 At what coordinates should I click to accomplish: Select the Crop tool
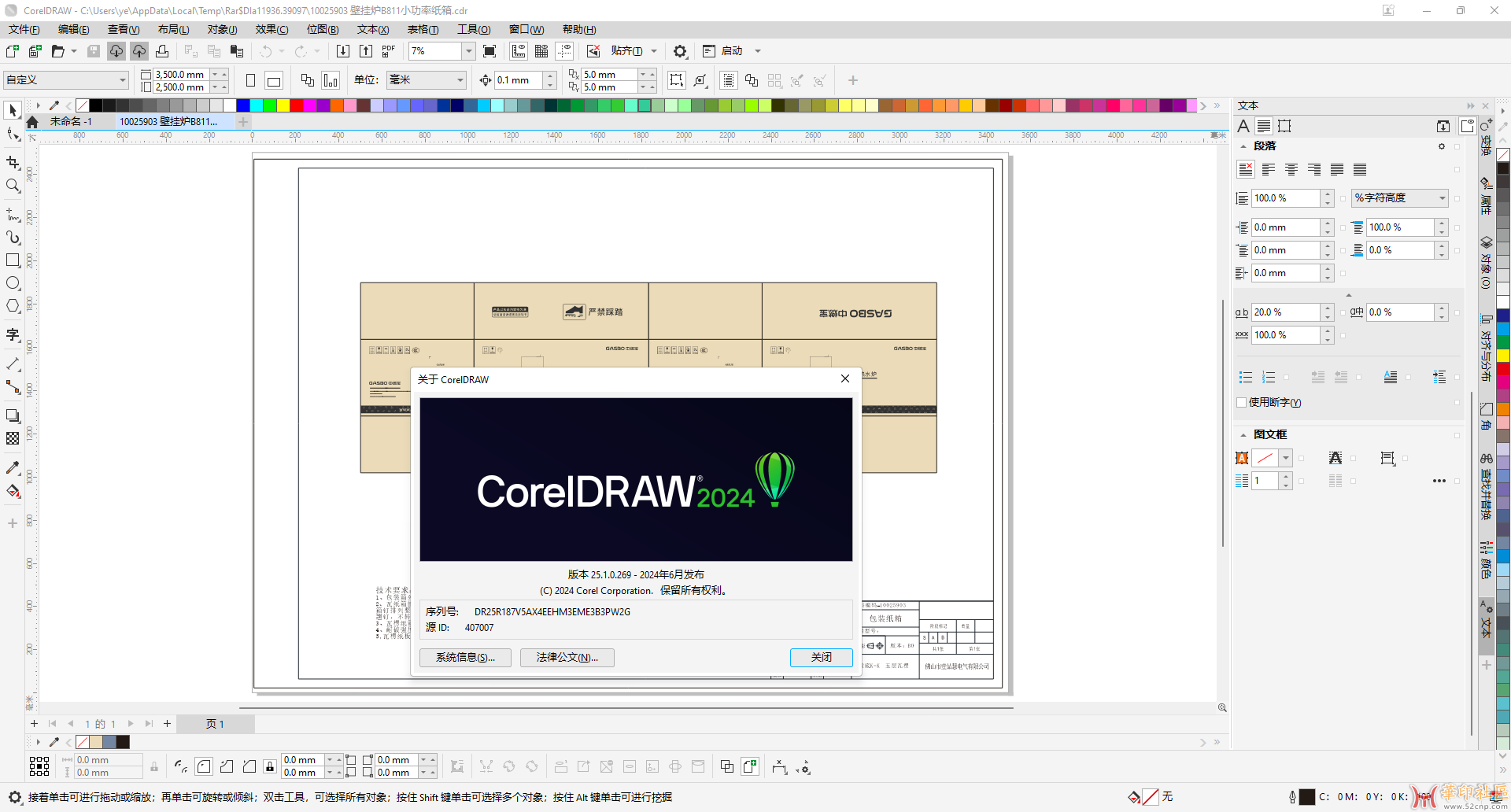13,163
